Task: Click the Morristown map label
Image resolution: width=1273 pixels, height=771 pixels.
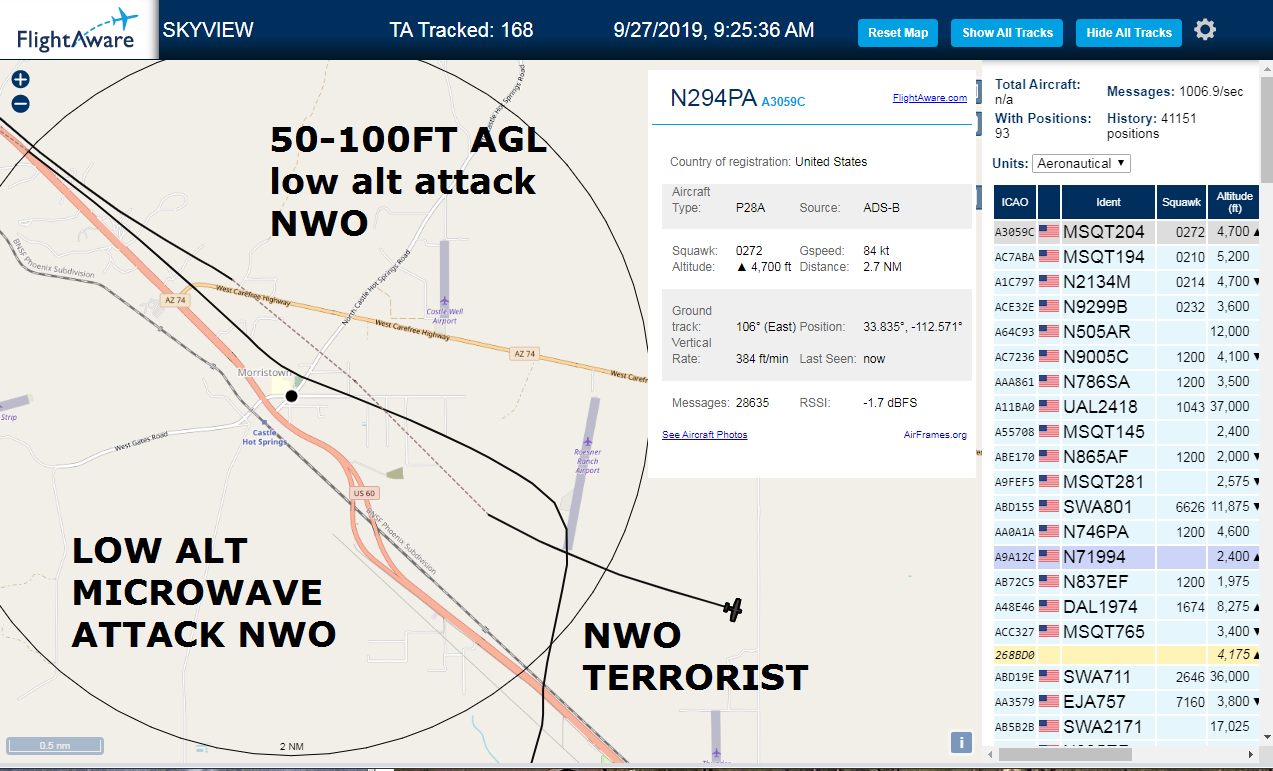Action: pyautogui.click(x=263, y=373)
